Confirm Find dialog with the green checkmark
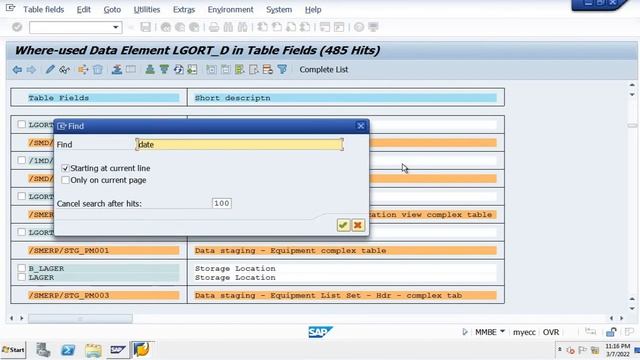640x360 pixels. [343, 225]
